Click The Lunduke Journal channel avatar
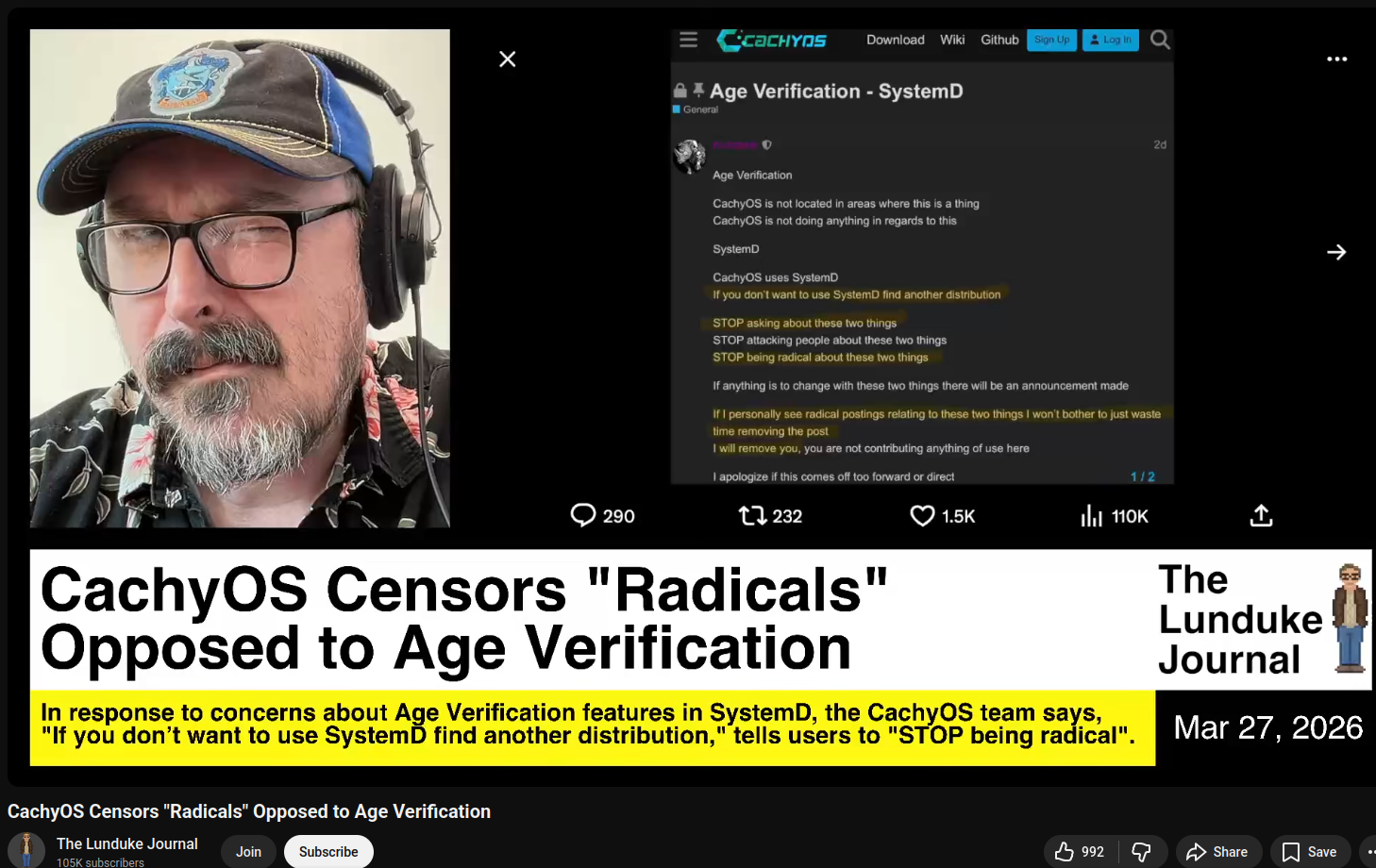1376x868 pixels. point(26,850)
